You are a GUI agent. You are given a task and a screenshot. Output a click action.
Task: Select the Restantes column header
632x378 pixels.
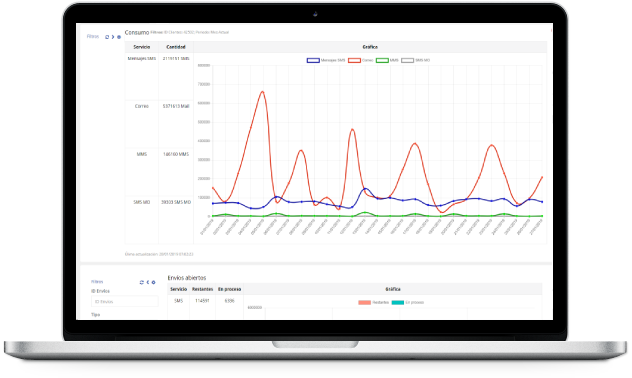[x=202, y=289]
